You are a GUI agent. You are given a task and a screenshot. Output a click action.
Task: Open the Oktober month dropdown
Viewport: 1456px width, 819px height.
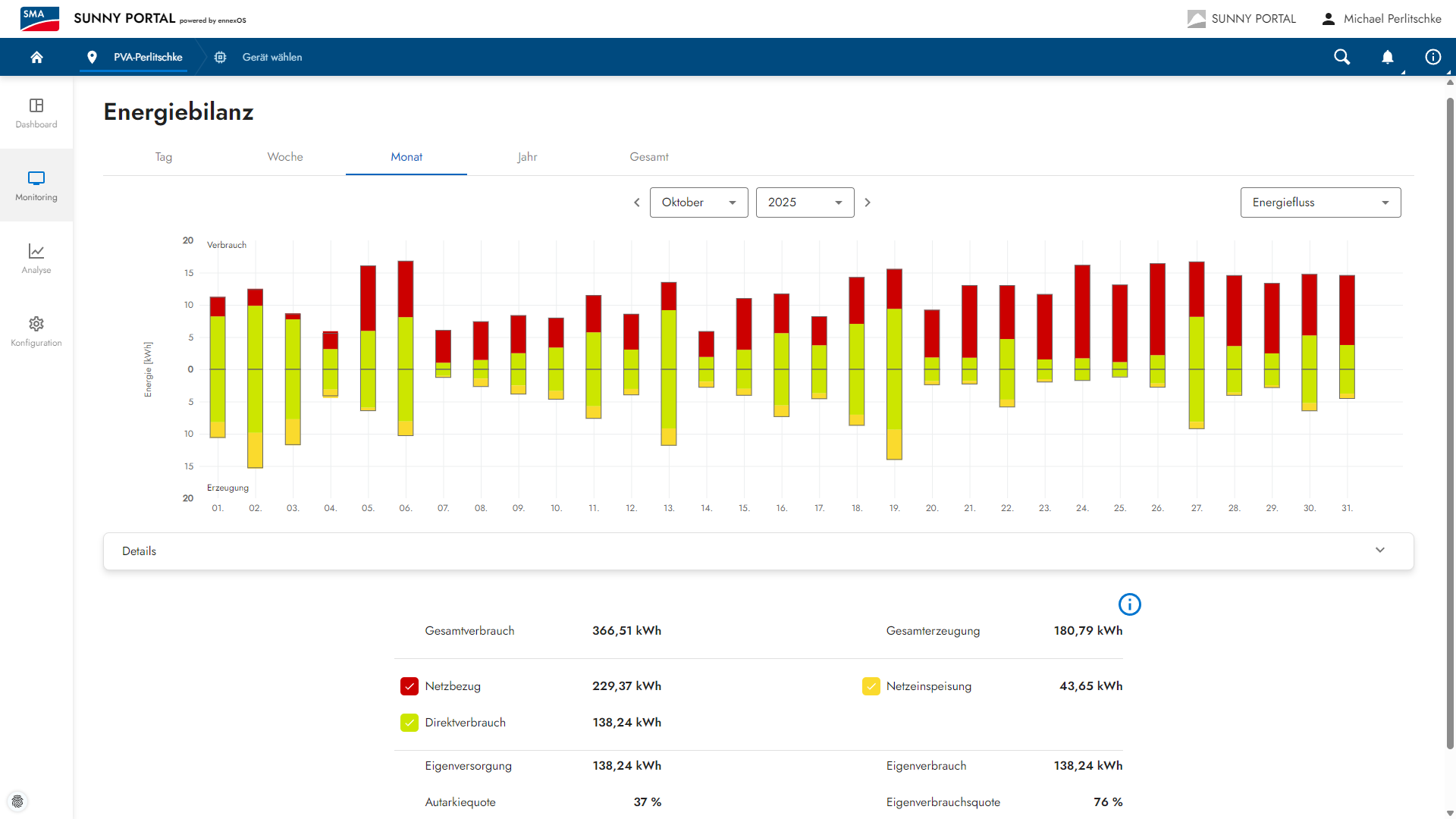(x=698, y=202)
